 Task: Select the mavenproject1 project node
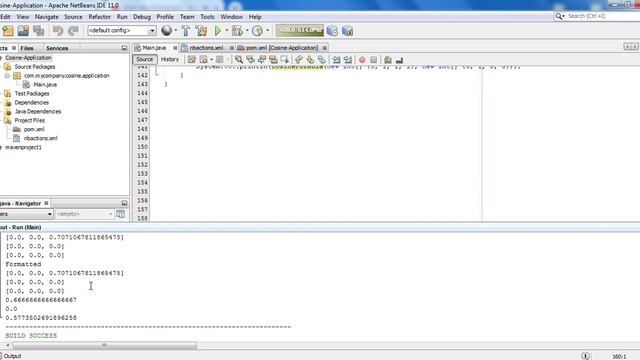pos(23,147)
